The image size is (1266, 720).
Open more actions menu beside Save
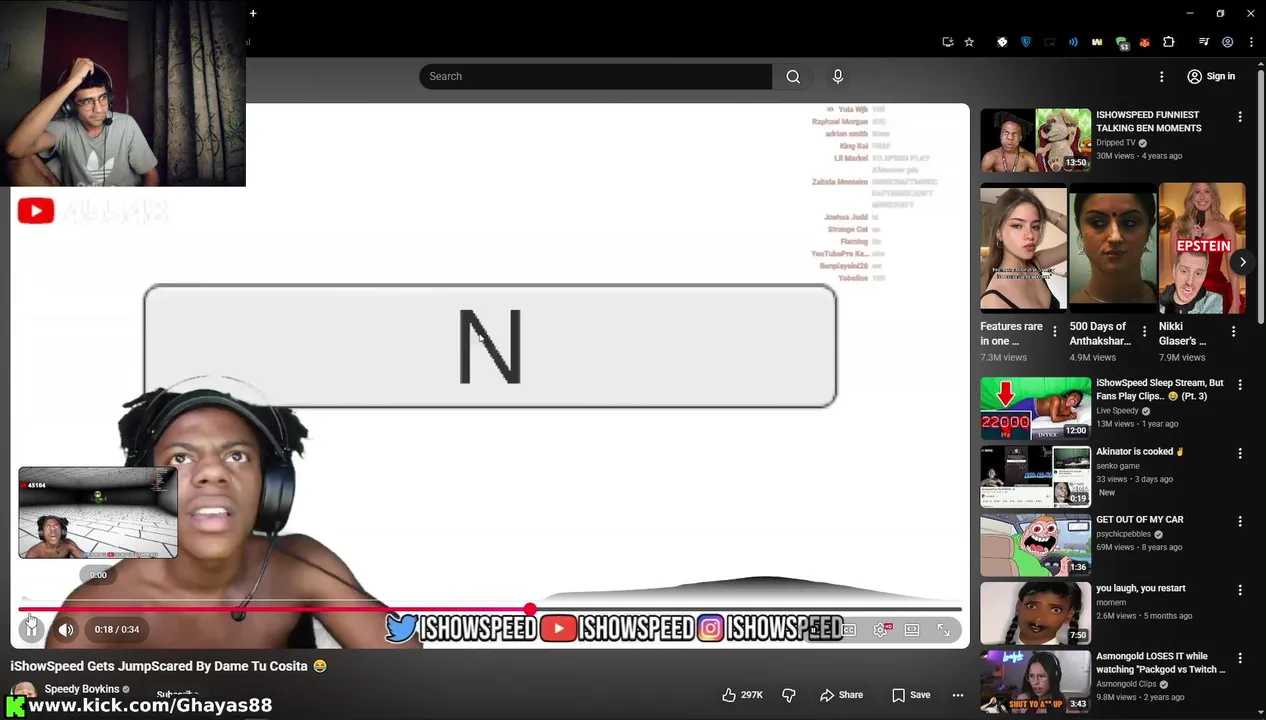coord(958,695)
